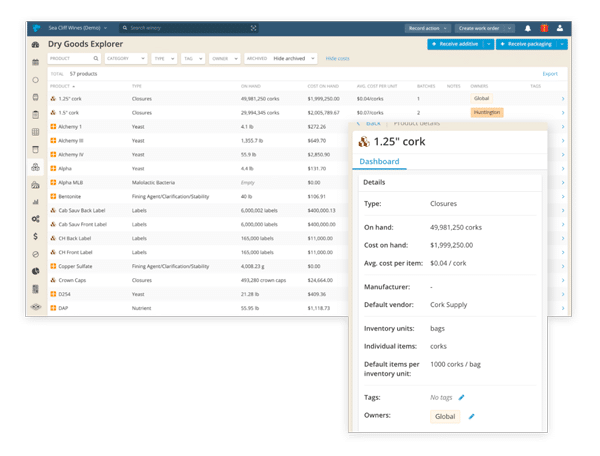Click the Receive additive button
This screenshot has width=600, height=456.
coord(456,44)
